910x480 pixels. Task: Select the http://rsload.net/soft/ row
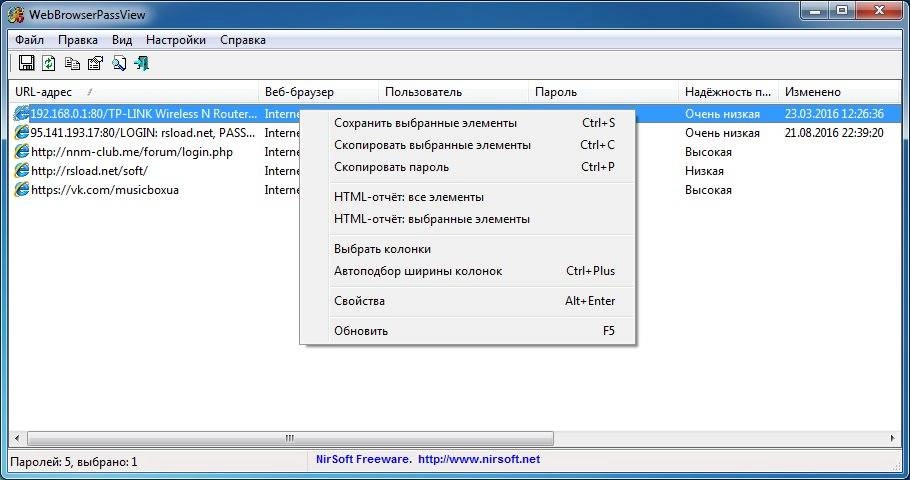pyautogui.click(x=455, y=171)
